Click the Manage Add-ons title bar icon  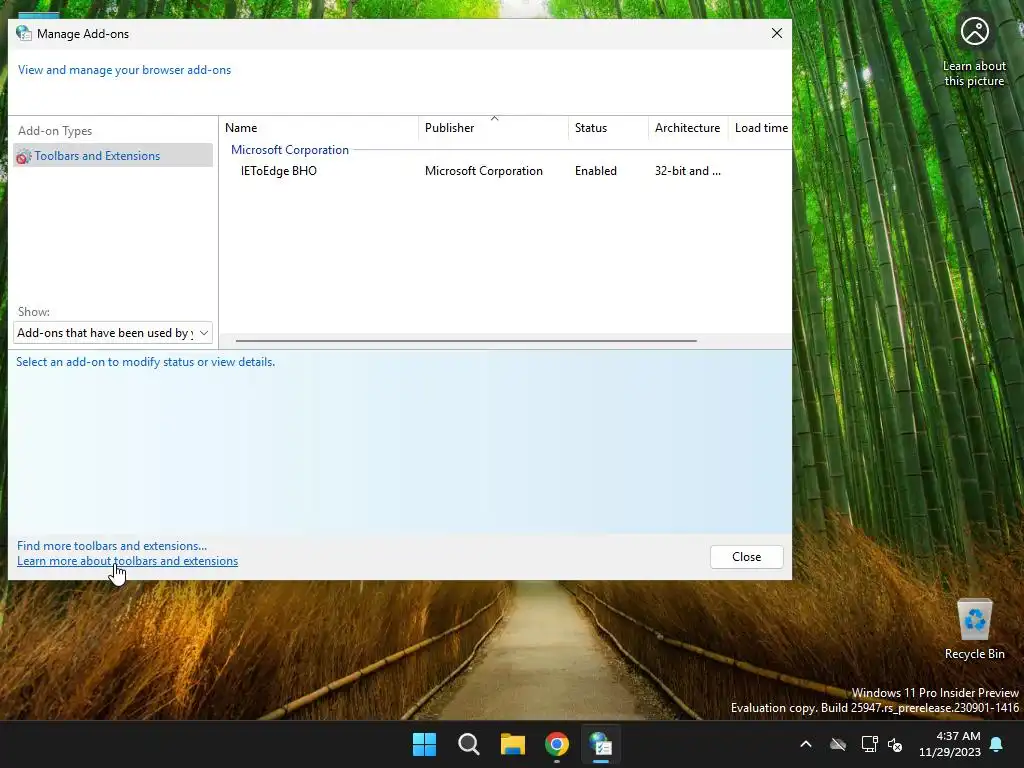(x=24, y=33)
